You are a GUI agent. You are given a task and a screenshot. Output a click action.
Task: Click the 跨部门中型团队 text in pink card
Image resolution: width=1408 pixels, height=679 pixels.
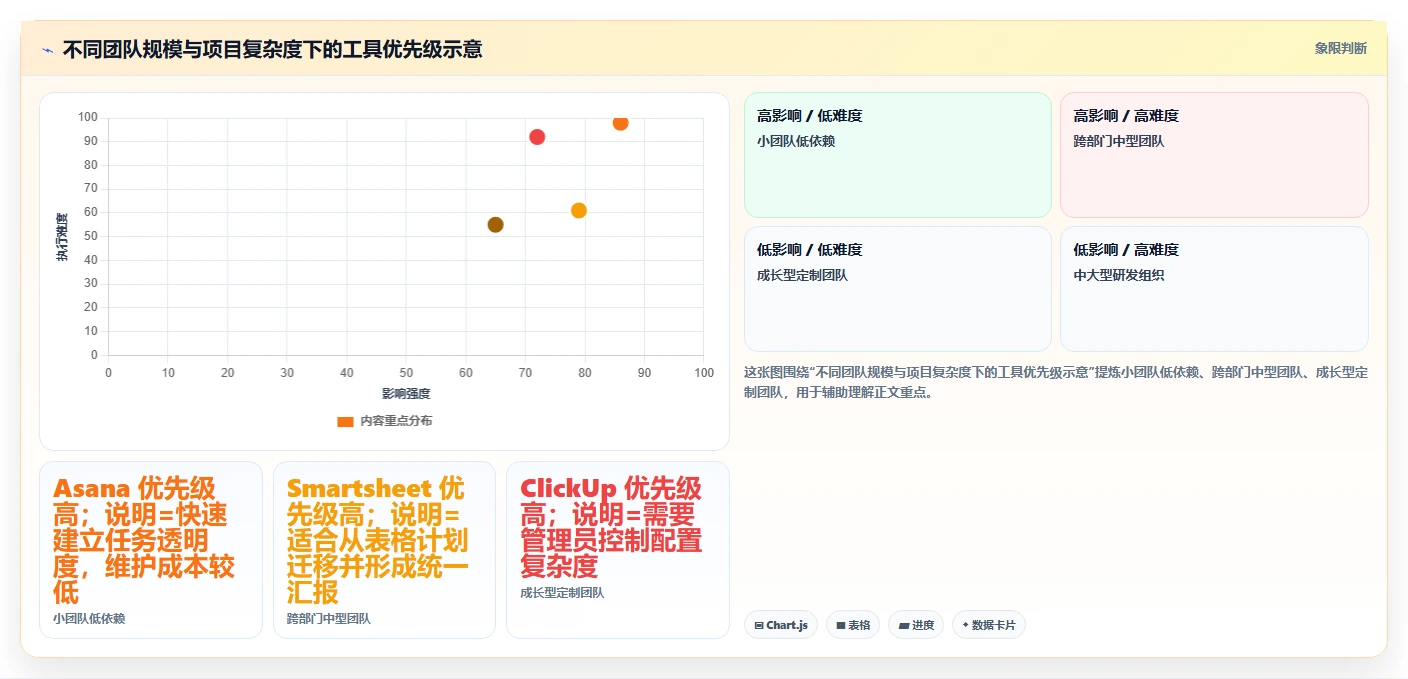click(1119, 141)
